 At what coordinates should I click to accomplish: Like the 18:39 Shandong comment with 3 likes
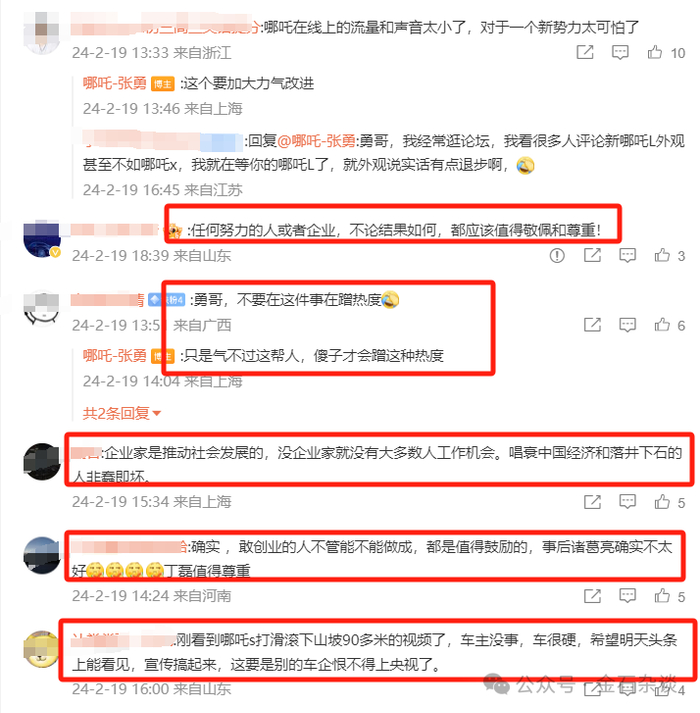click(x=662, y=256)
